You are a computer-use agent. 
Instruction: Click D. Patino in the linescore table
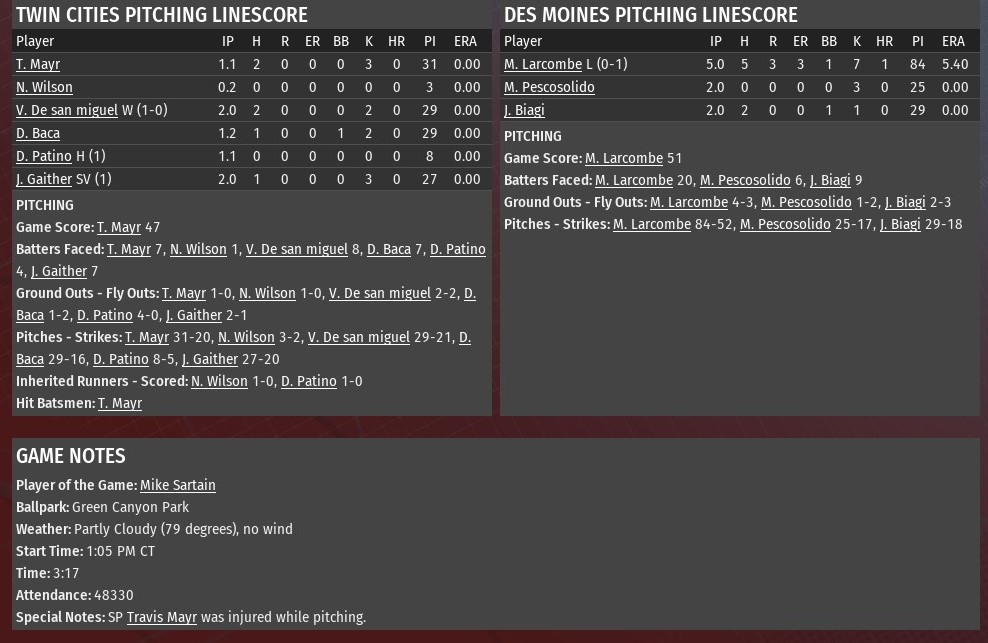point(44,156)
